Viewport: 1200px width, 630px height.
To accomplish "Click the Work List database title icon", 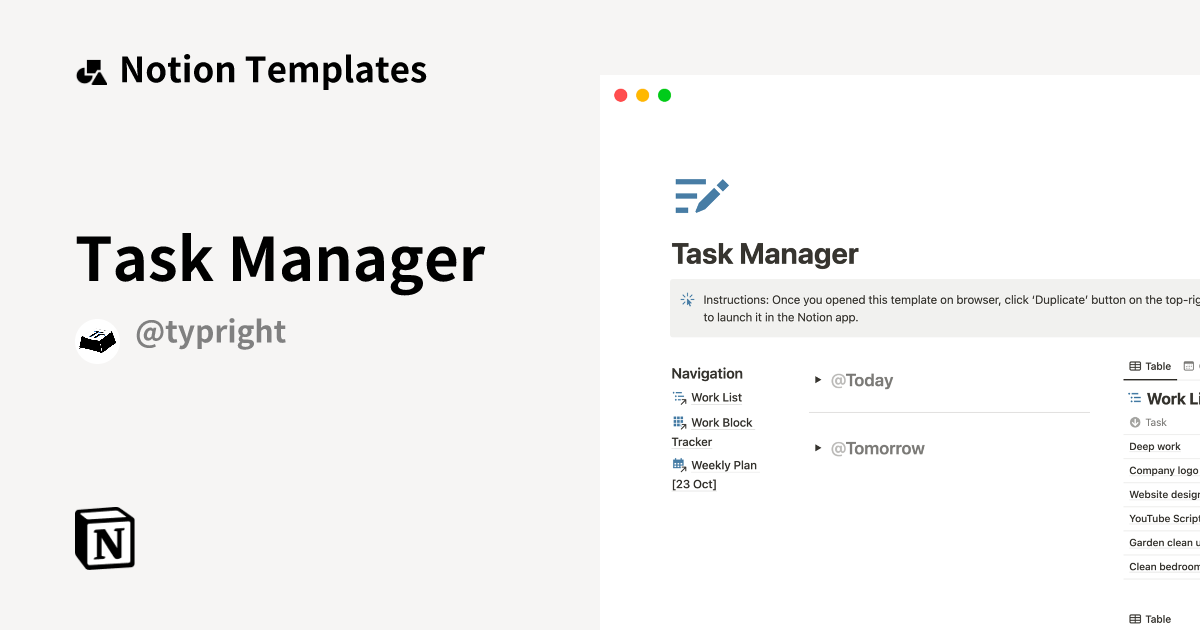I will point(1136,398).
